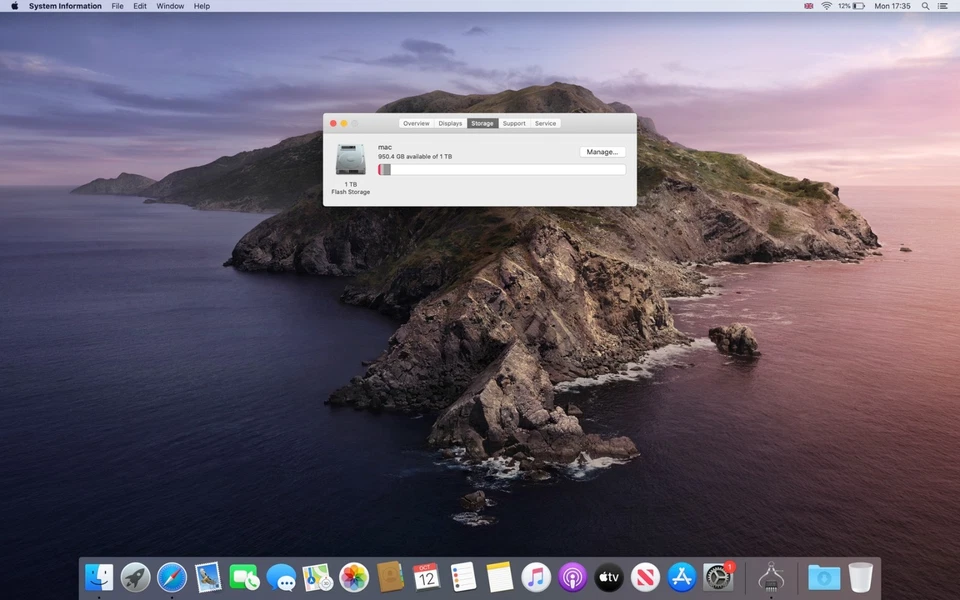
Task: Open News app in the Dock
Action: tap(645, 577)
